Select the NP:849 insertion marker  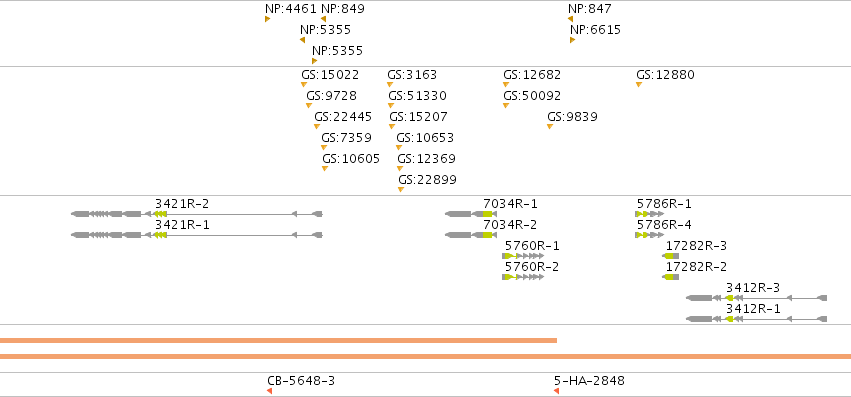[x=323, y=19]
